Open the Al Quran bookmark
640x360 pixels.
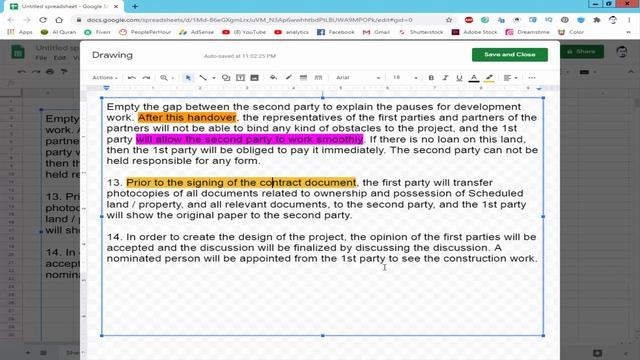tap(58, 32)
